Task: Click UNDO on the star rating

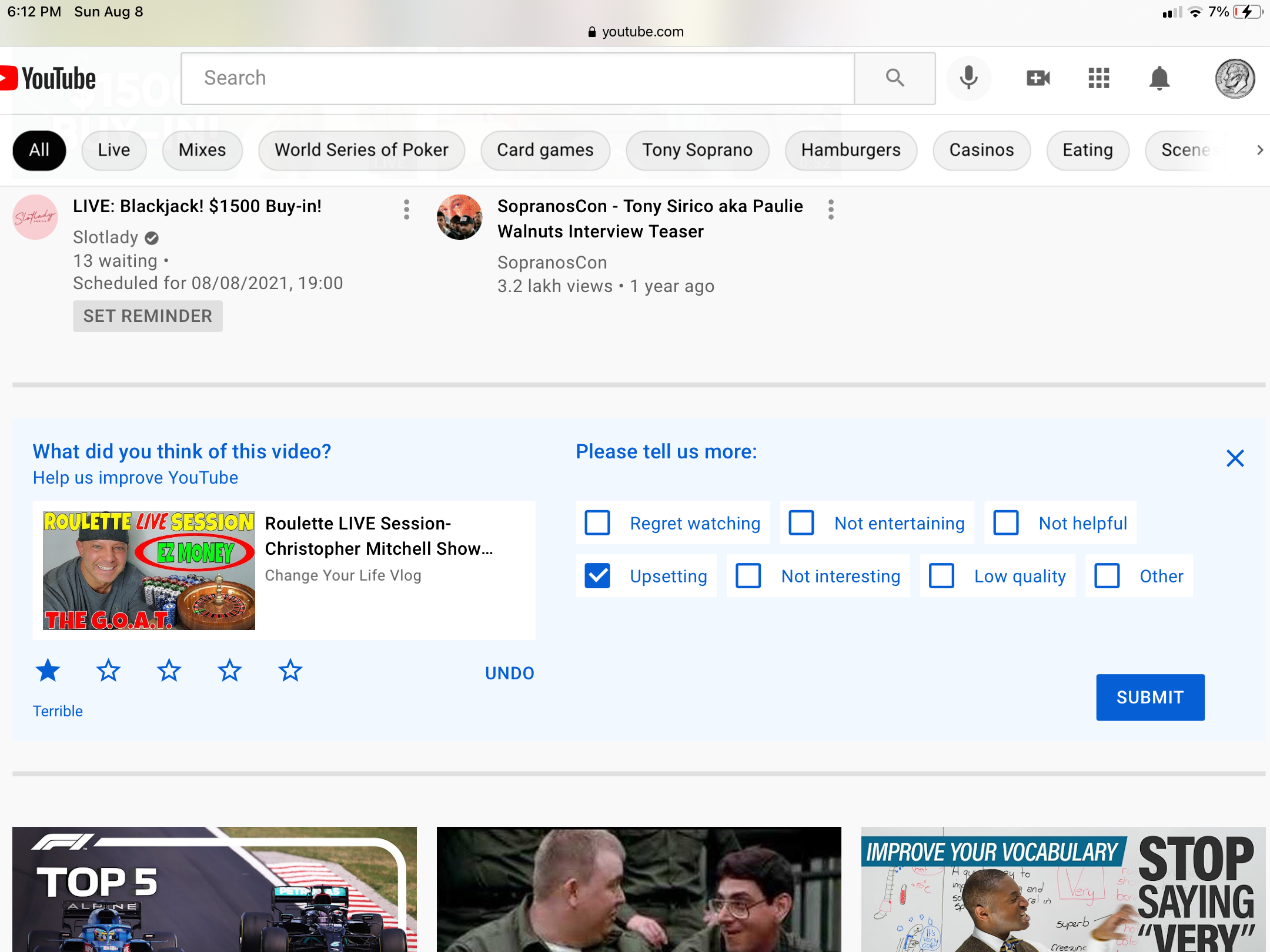Action: coord(509,673)
